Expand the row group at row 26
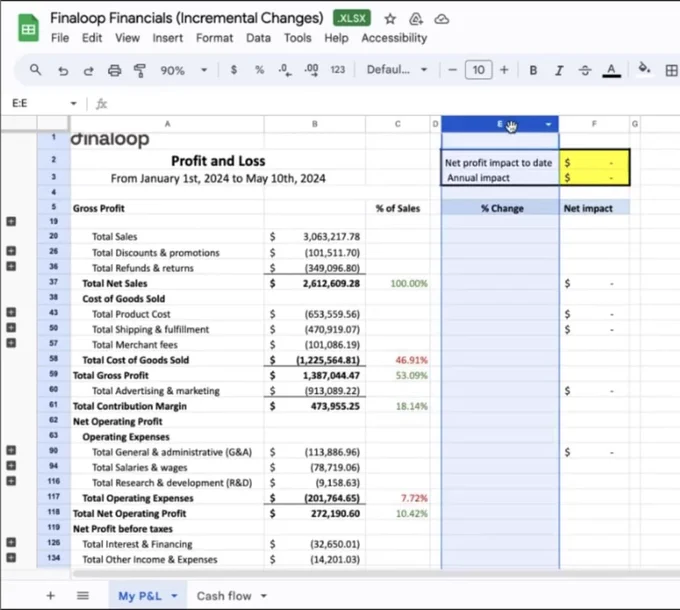The width and height of the screenshot is (680, 610). (x=11, y=251)
